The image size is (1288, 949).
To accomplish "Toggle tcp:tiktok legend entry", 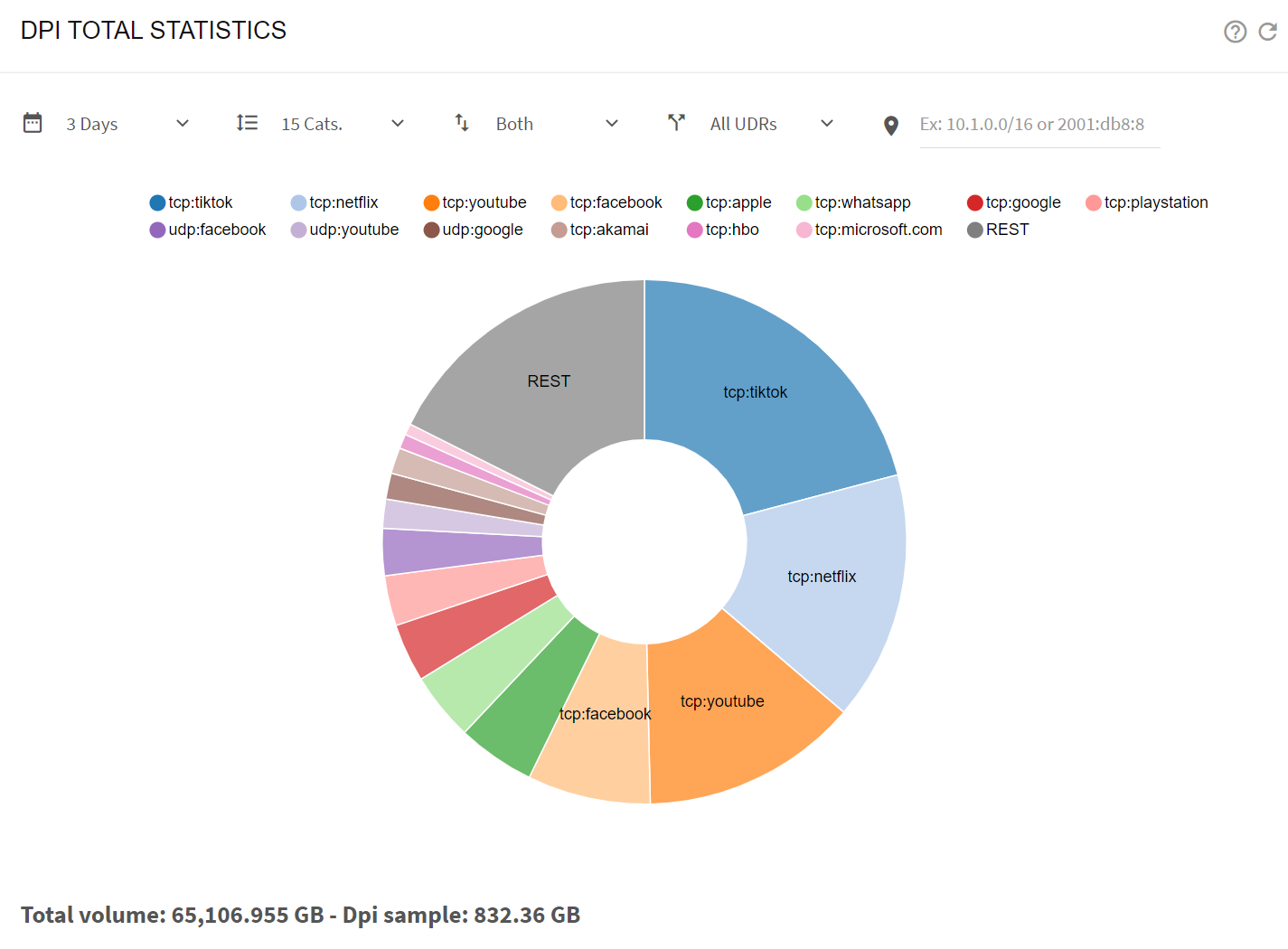I will (x=191, y=202).
